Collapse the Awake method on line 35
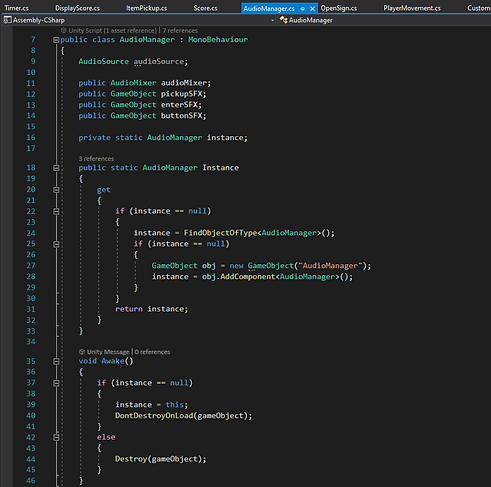 [56, 361]
